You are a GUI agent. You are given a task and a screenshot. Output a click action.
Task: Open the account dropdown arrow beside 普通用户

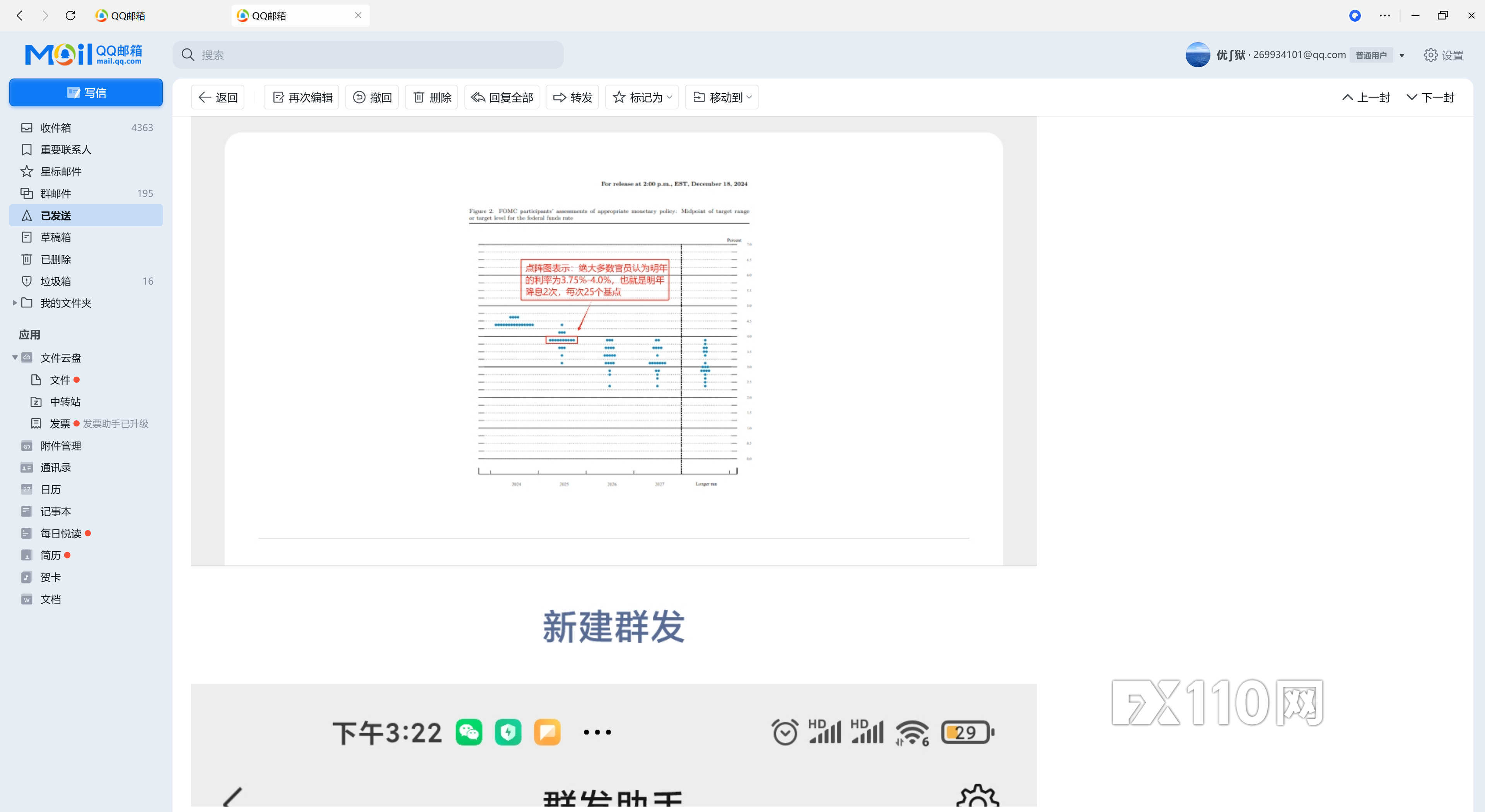(1402, 56)
